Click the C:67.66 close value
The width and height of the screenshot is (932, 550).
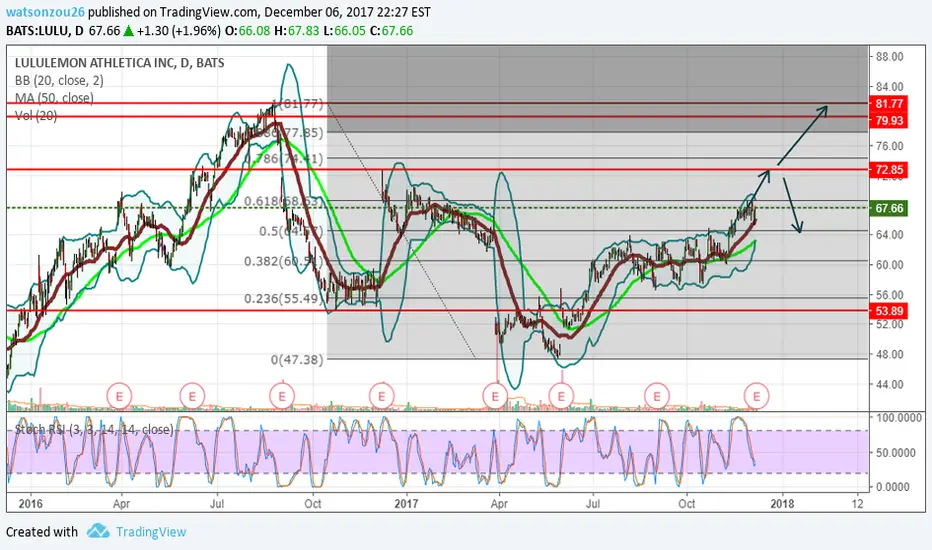(391, 31)
